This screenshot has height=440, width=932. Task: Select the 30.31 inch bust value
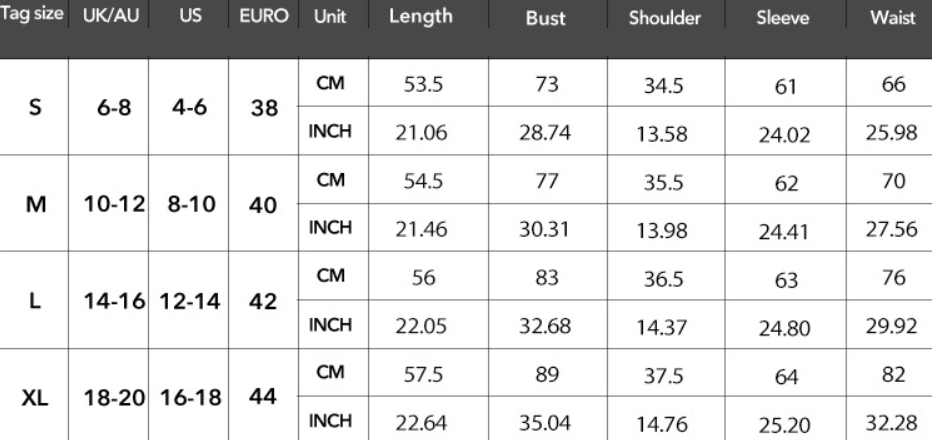(546, 230)
